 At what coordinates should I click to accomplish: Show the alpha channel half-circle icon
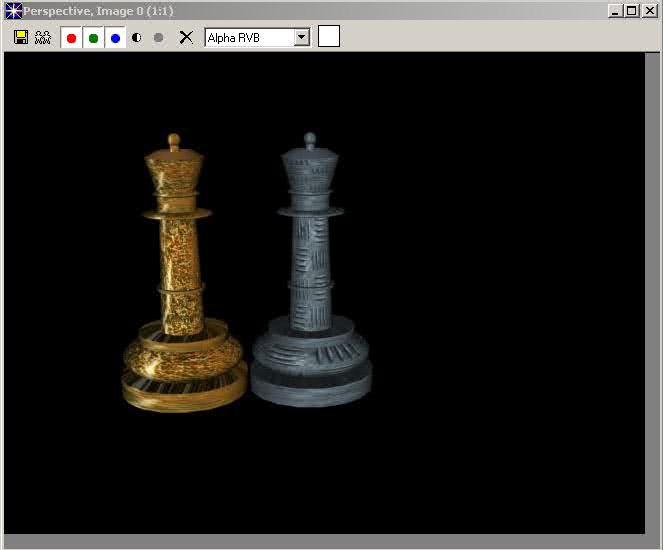[x=137, y=38]
